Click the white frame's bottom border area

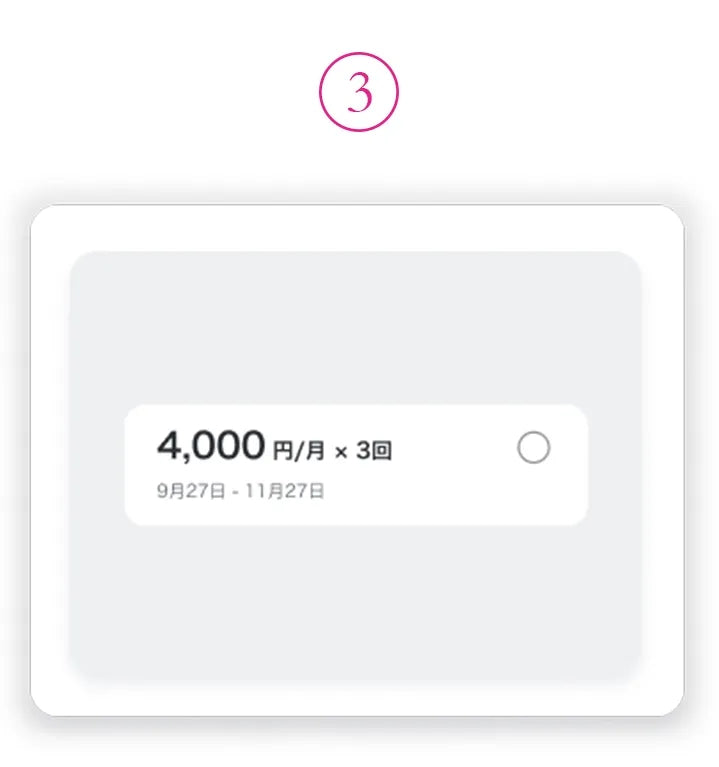355,698
